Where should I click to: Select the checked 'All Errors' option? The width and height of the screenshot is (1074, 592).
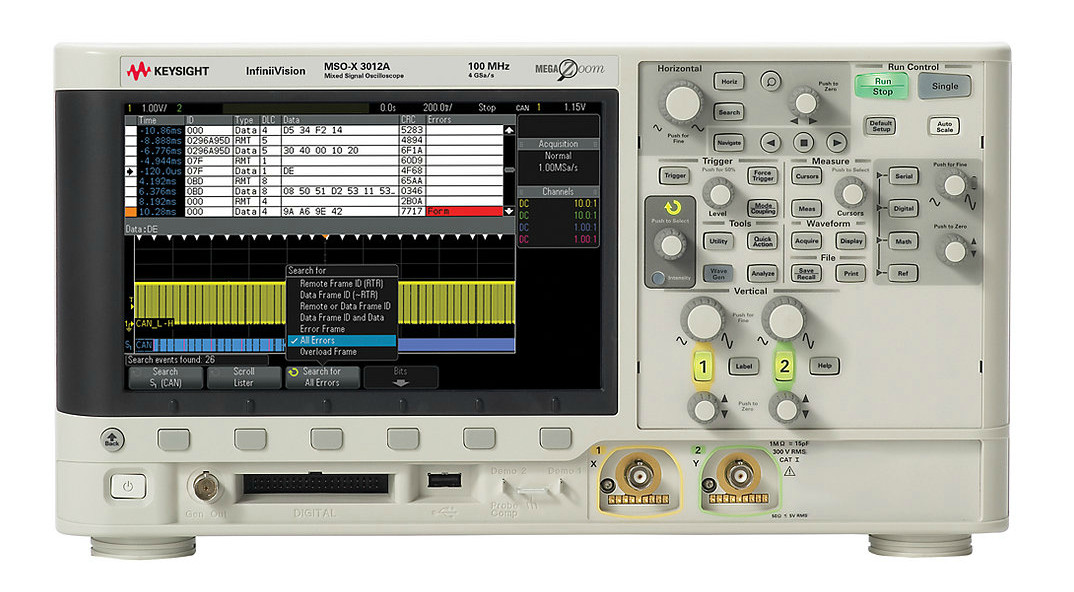(x=341, y=341)
